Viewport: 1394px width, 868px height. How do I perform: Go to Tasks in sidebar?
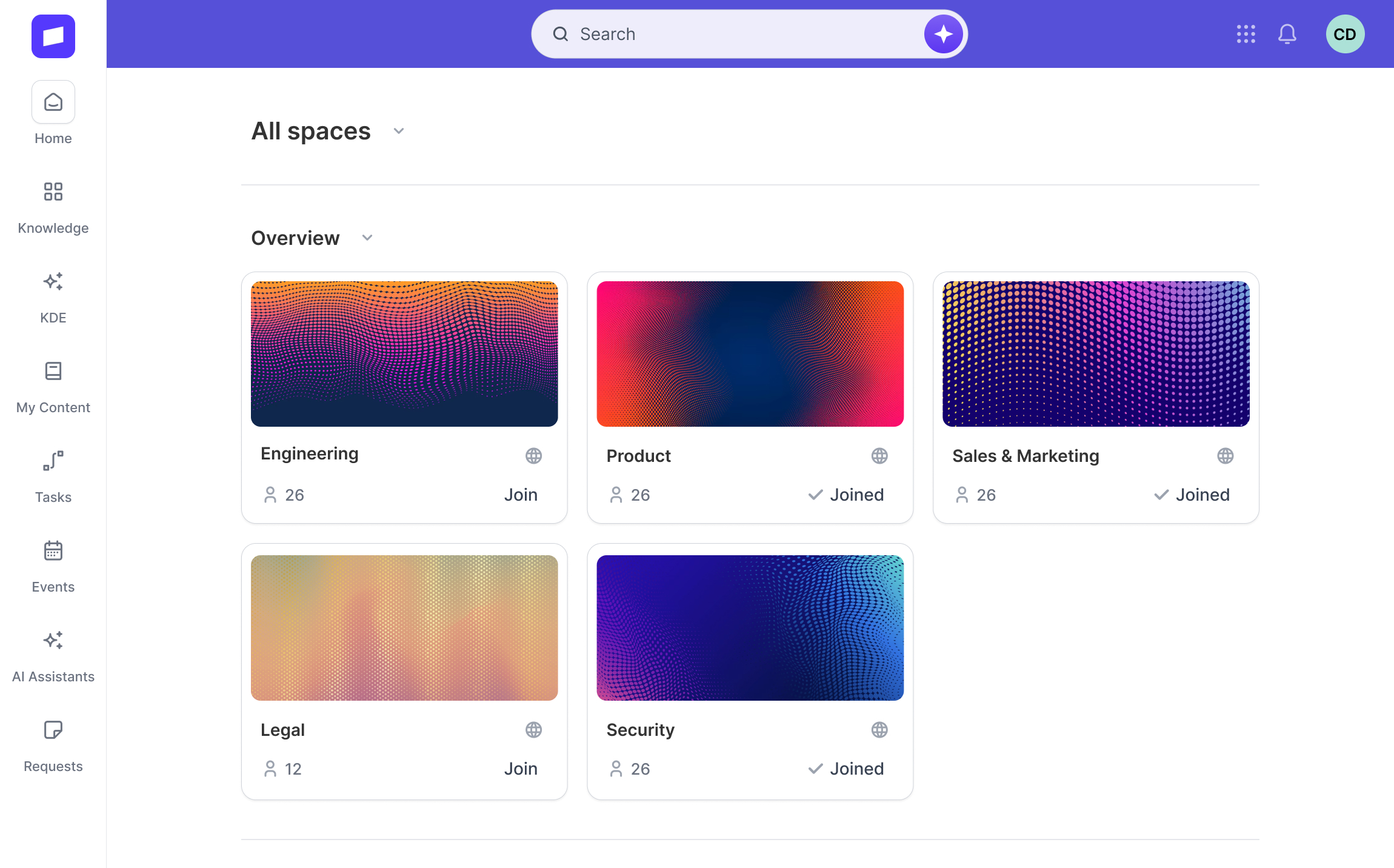tap(53, 476)
